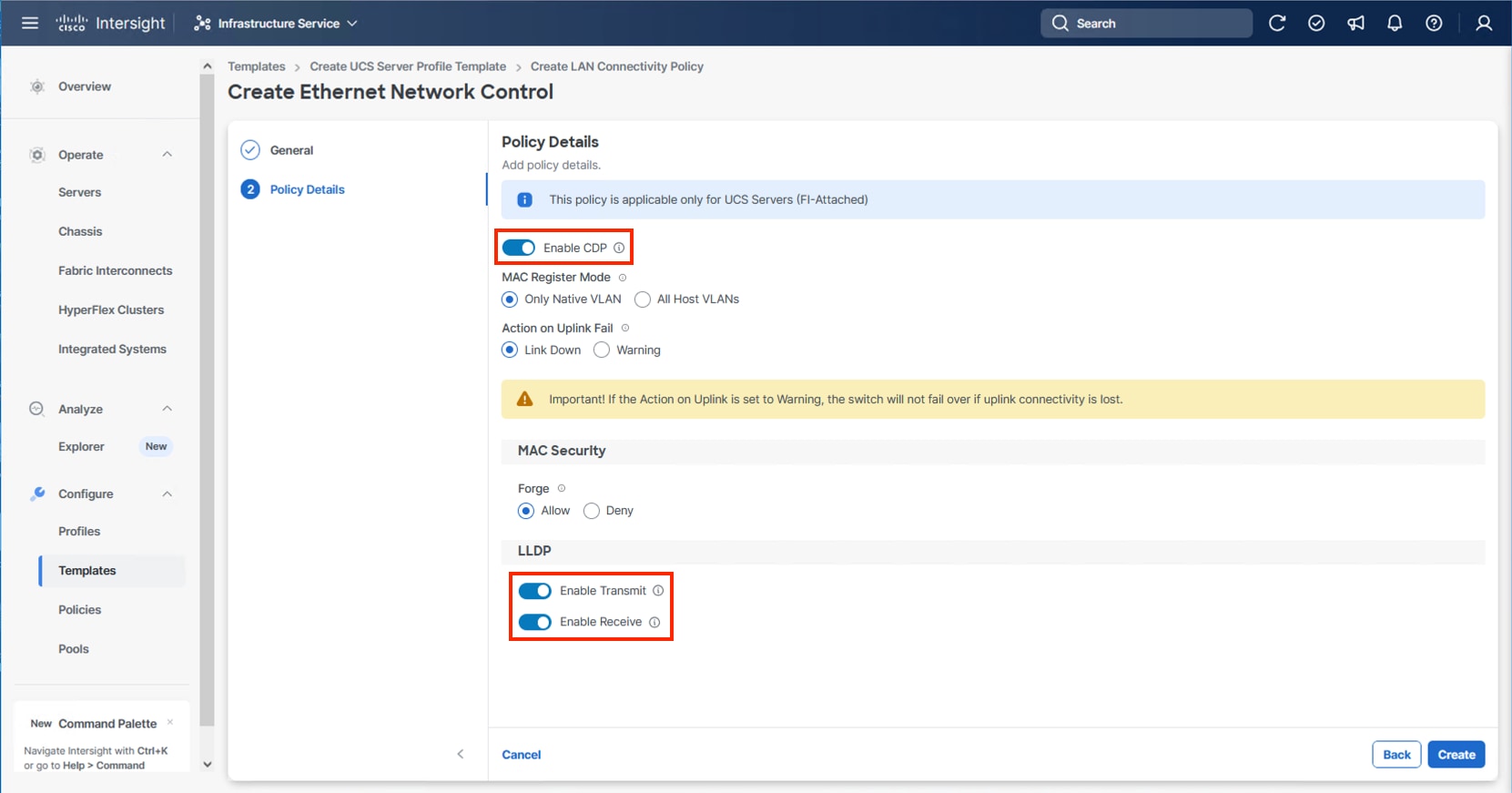1512x793 pixels.
Task: Click the refresh icon in header
Action: click(x=1277, y=24)
